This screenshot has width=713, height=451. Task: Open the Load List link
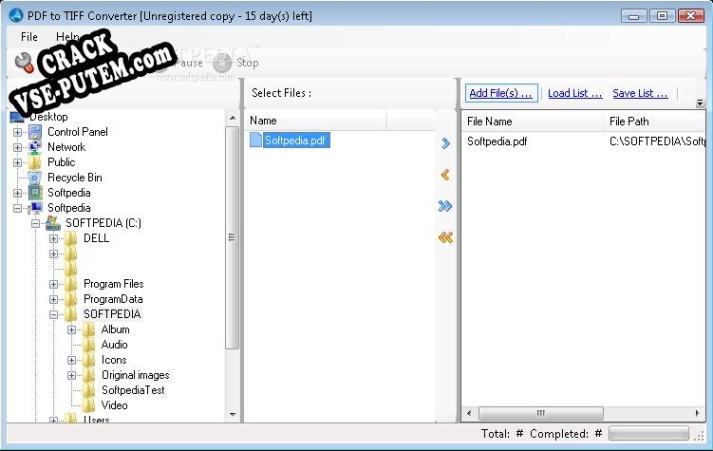[x=575, y=93]
